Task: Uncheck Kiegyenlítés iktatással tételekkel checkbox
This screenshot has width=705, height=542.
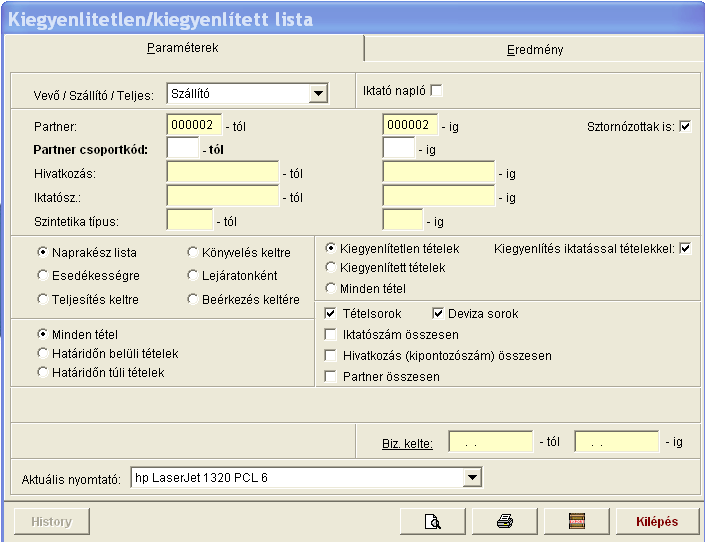Action: pos(685,248)
